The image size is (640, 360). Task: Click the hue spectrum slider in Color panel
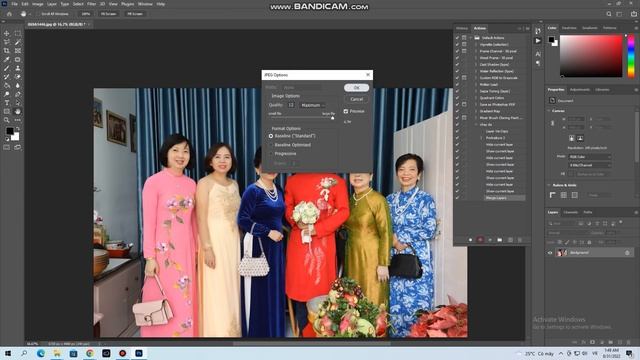pyautogui.click(x=631, y=56)
